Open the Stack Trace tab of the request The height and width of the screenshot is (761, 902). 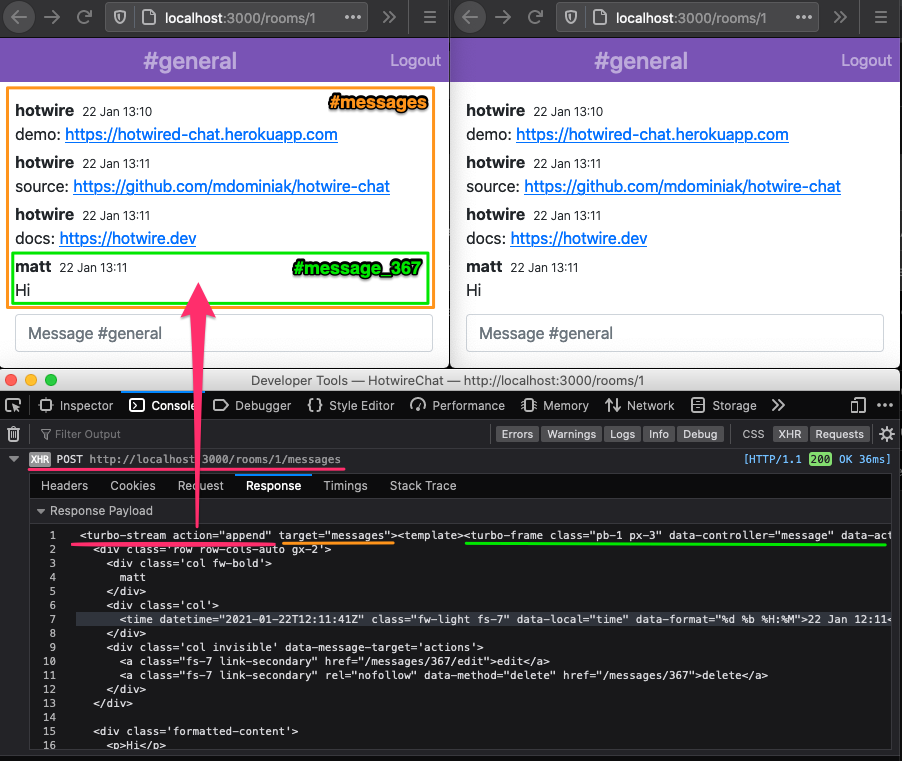click(x=423, y=486)
